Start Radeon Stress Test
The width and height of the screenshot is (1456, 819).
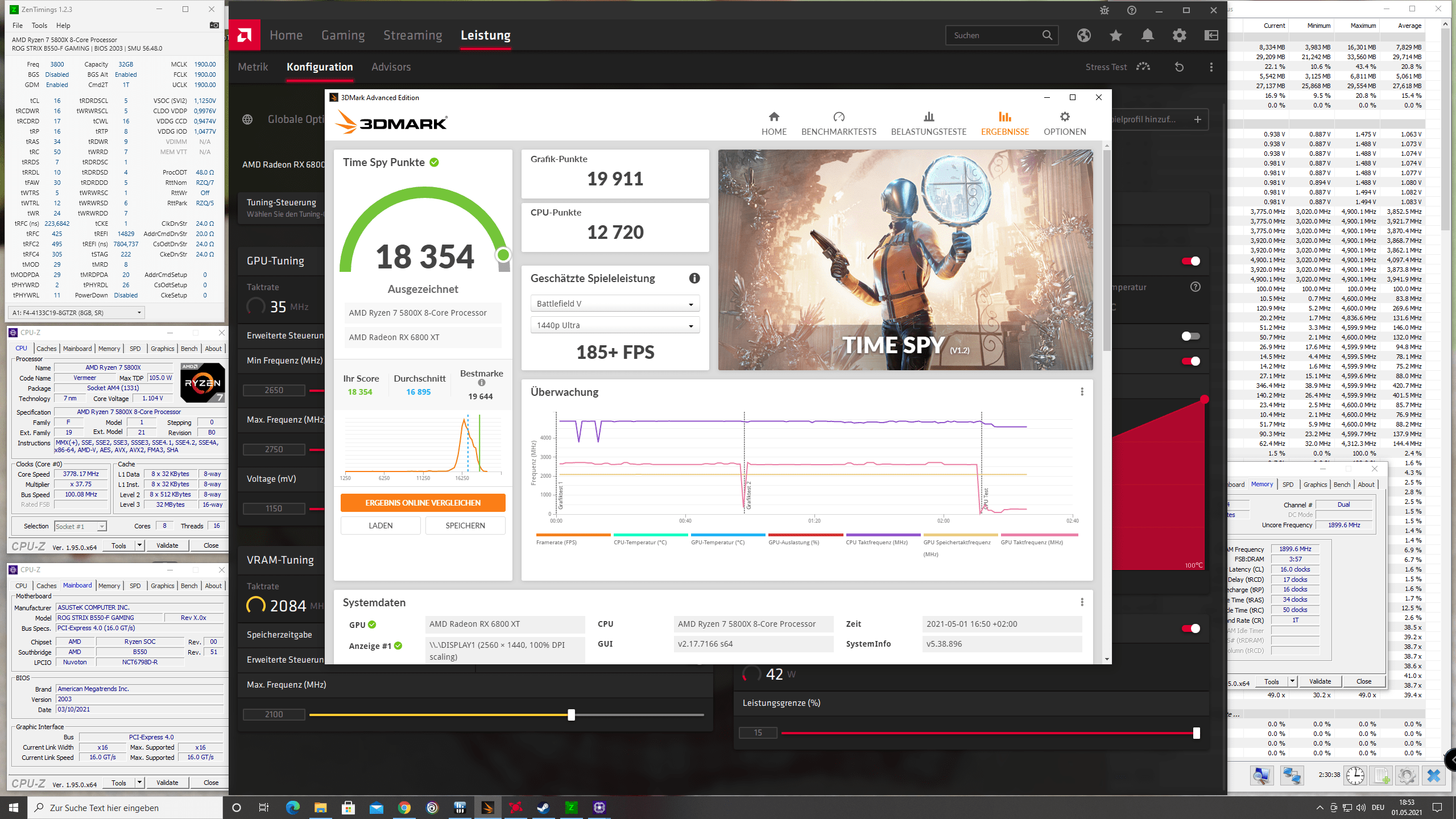1118,67
